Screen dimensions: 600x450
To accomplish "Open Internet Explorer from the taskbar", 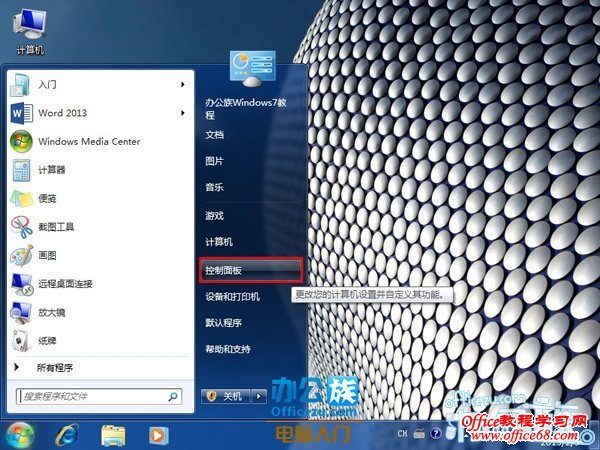I will 67,435.
